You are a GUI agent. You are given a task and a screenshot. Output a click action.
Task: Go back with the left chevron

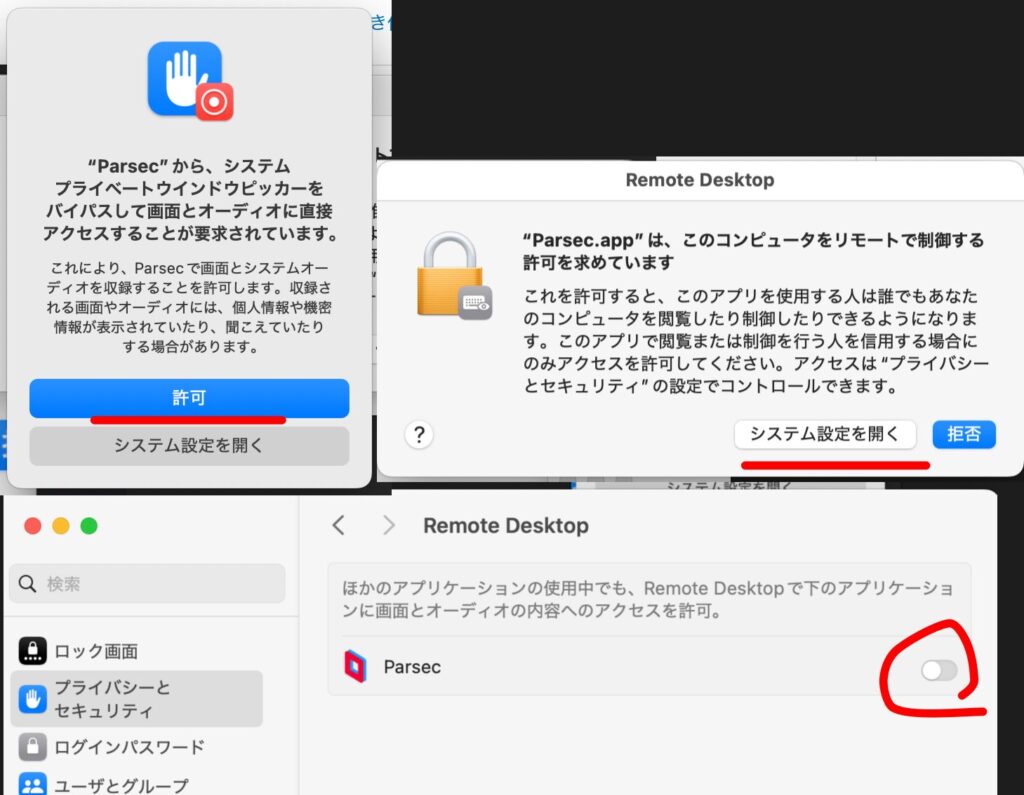coord(339,526)
